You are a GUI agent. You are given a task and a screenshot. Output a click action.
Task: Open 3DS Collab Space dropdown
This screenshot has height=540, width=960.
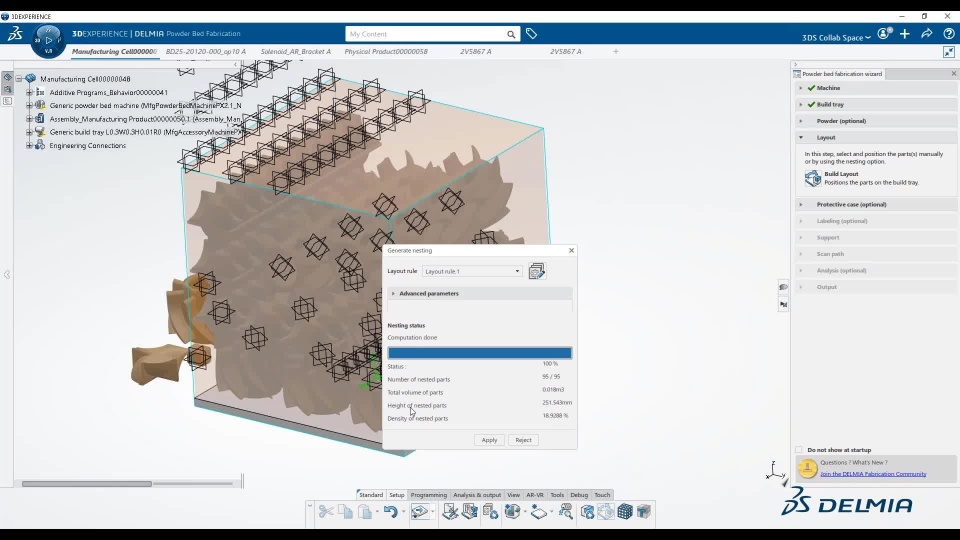click(x=836, y=37)
